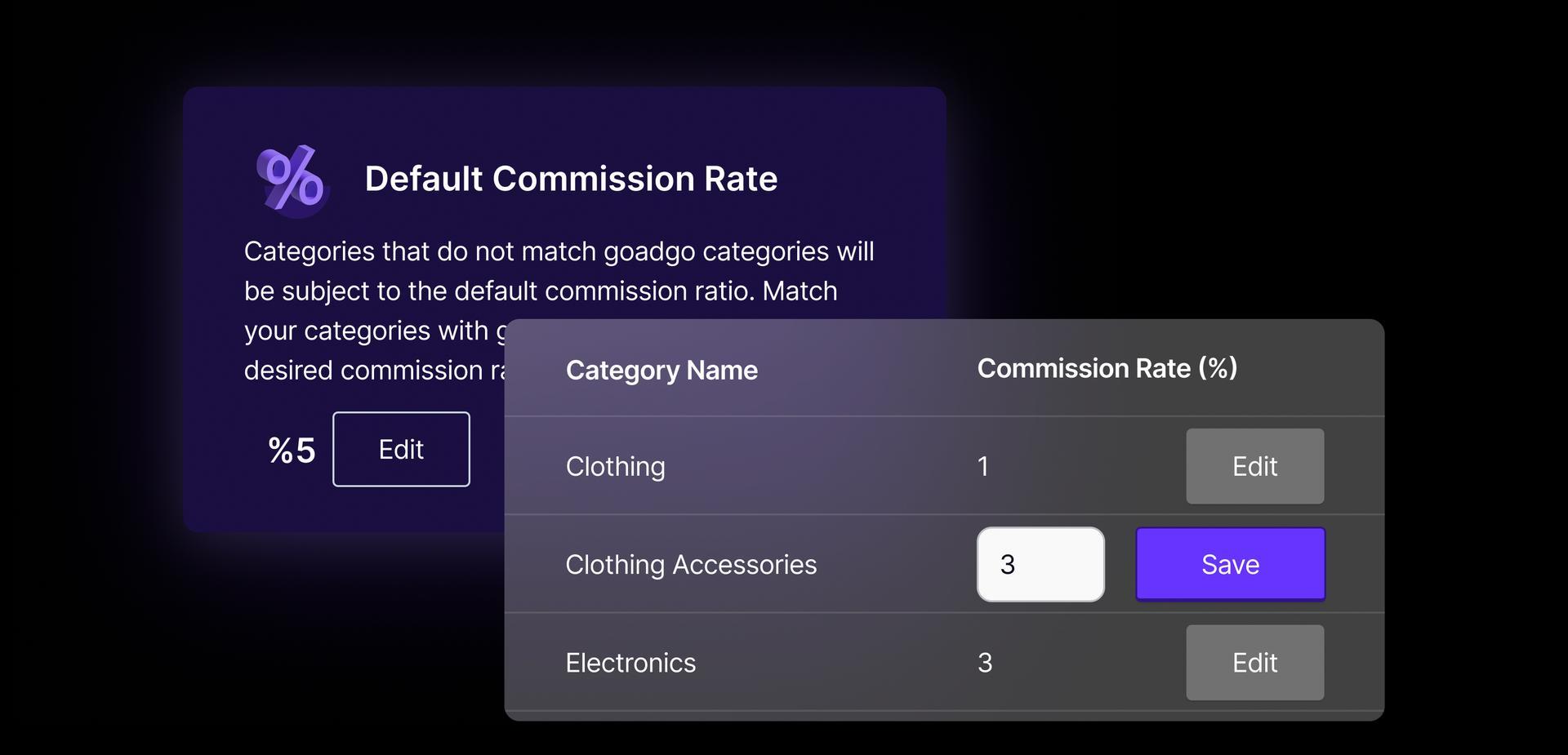Click the Clothing commission rate value 1

[983, 467]
